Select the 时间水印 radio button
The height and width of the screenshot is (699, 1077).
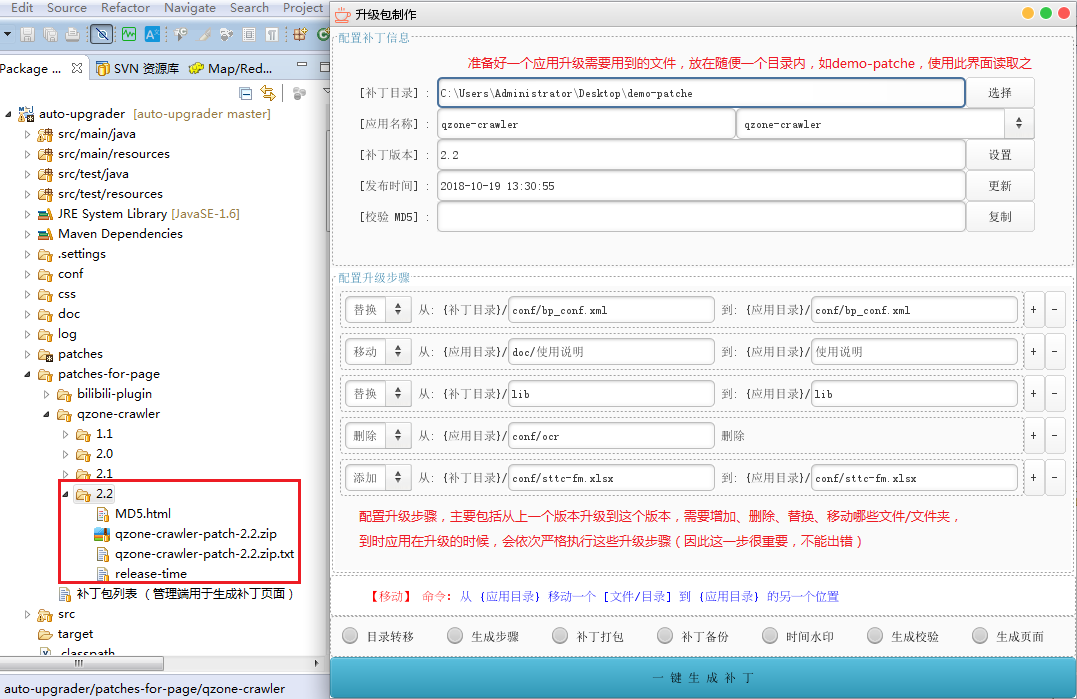[770, 636]
